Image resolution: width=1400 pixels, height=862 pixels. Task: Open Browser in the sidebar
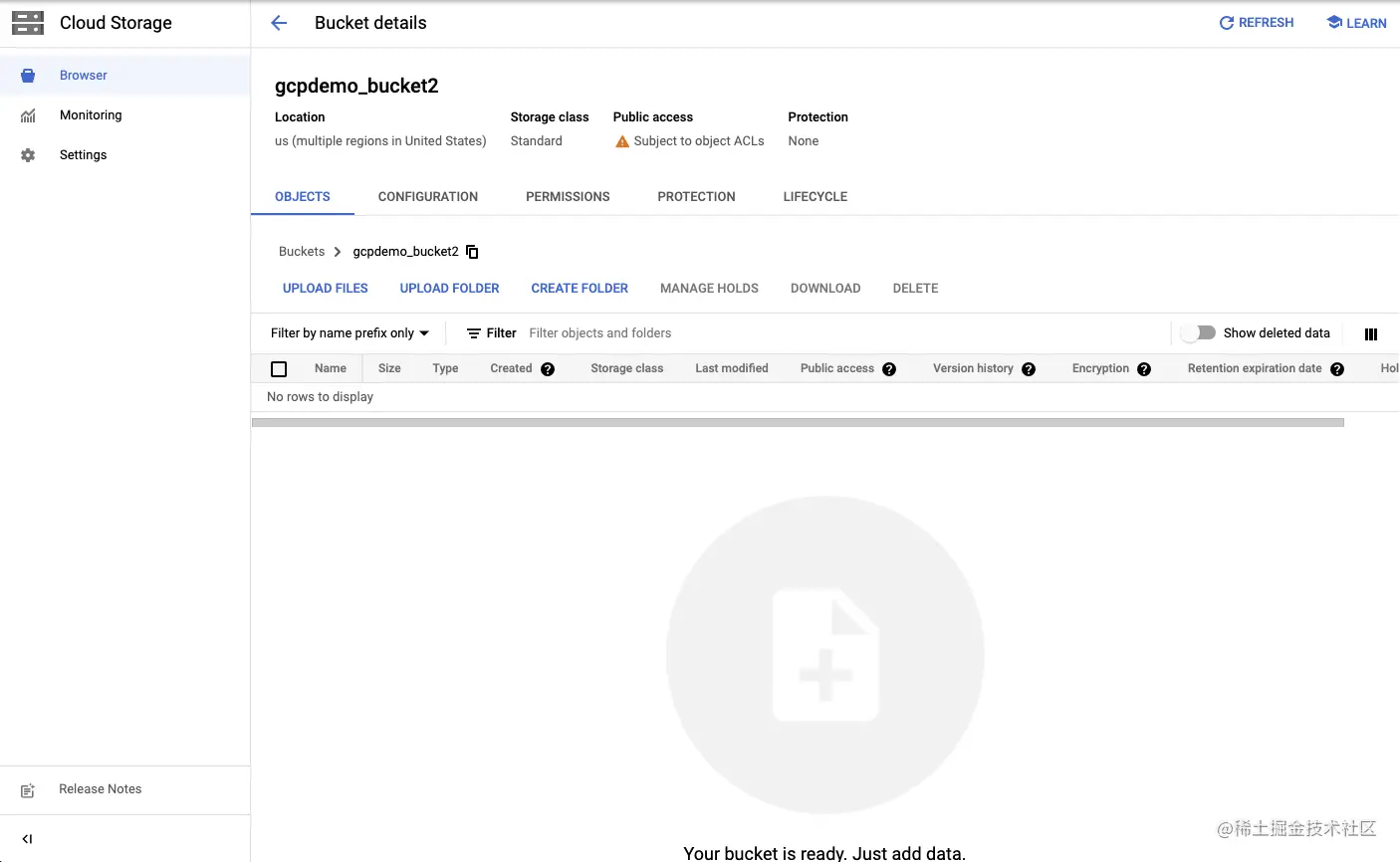click(124, 76)
